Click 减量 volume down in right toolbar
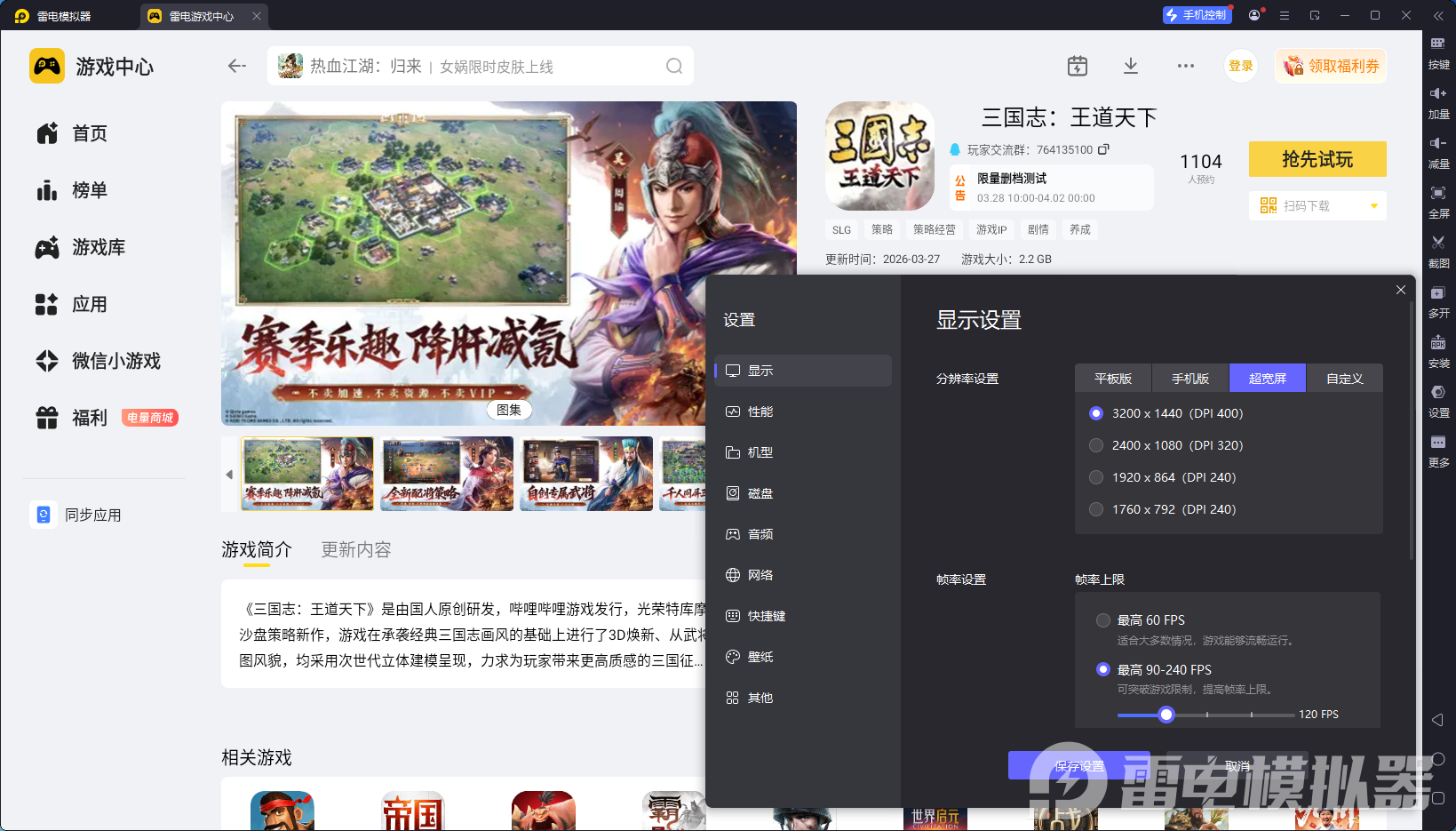Screen dimensions: 1456x831 pyautogui.click(x=1438, y=153)
